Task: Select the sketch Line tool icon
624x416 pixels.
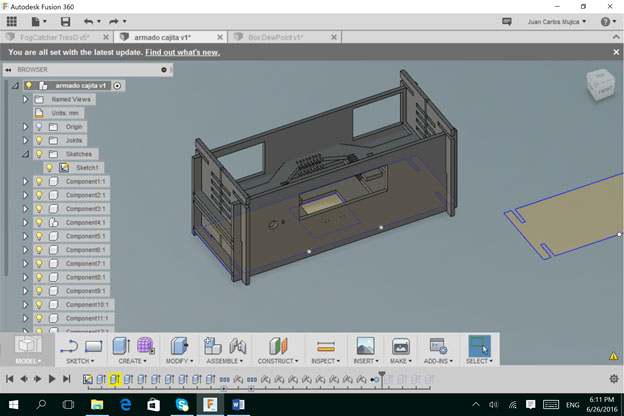Action: (69, 346)
